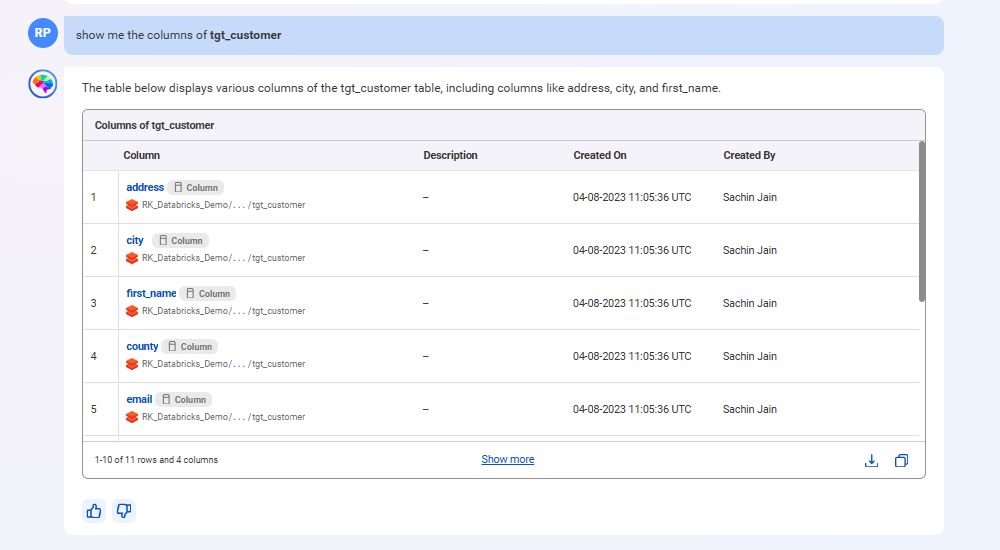Click the Databricks icon in address row
This screenshot has height=550, width=1000.
pos(132,205)
